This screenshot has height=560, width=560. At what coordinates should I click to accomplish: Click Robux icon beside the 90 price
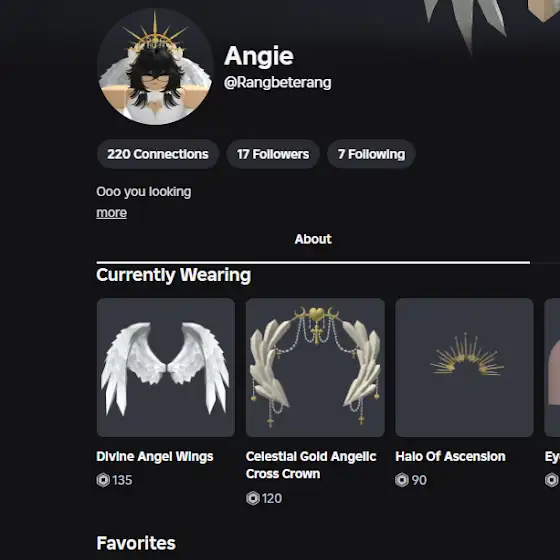pyautogui.click(x=402, y=480)
